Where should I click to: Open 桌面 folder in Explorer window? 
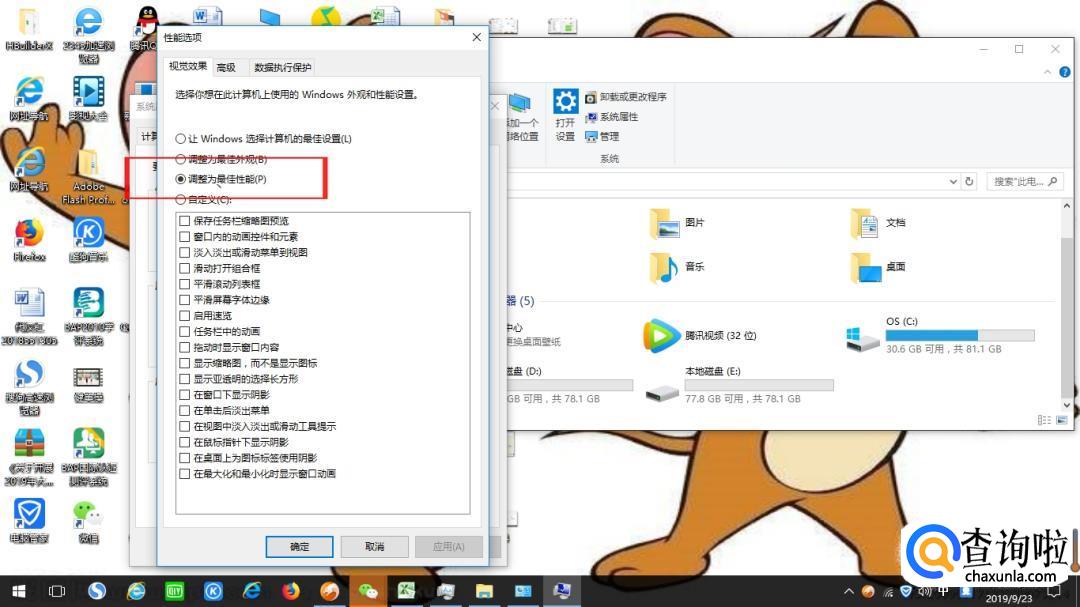[x=878, y=267]
